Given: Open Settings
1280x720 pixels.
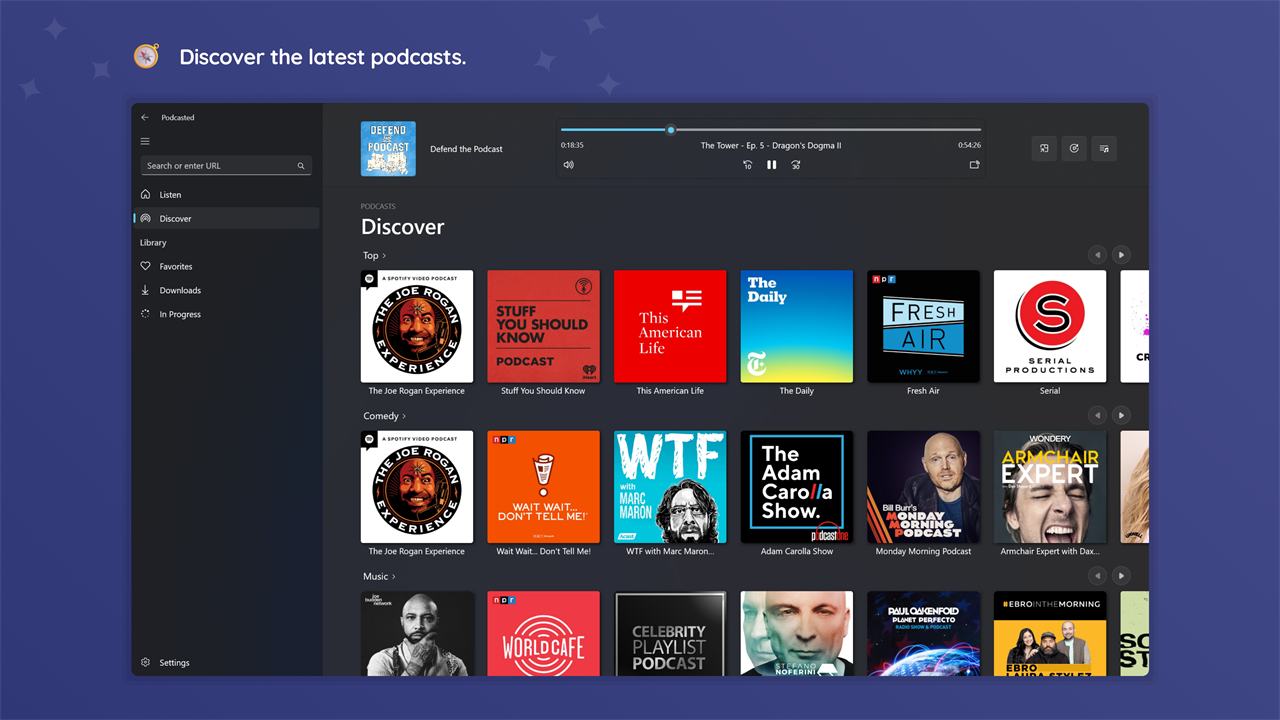Looking at the screenshot, I should pos(226,663).
